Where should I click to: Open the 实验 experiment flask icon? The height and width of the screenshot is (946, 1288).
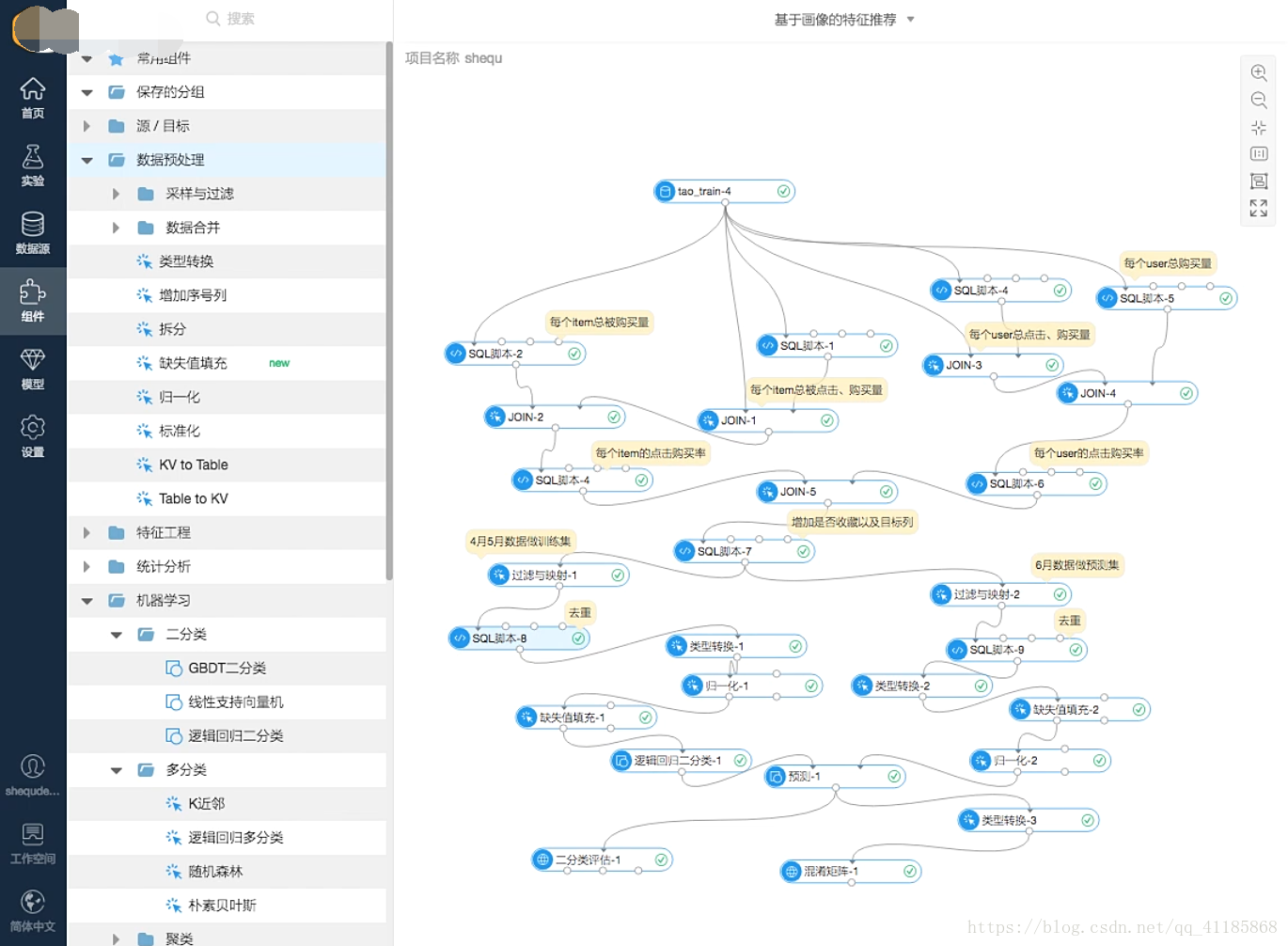coord(33,156)
